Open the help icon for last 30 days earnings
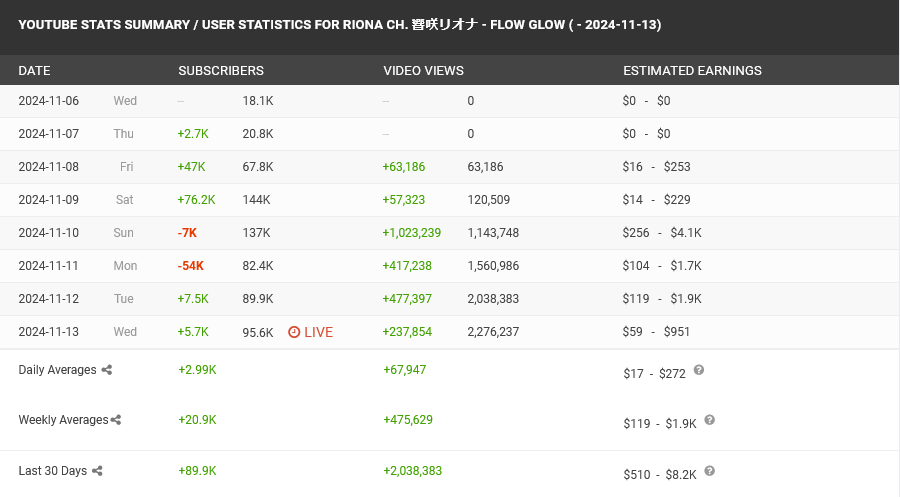Viewport: 900px width, 497px height. coord(709,471)
